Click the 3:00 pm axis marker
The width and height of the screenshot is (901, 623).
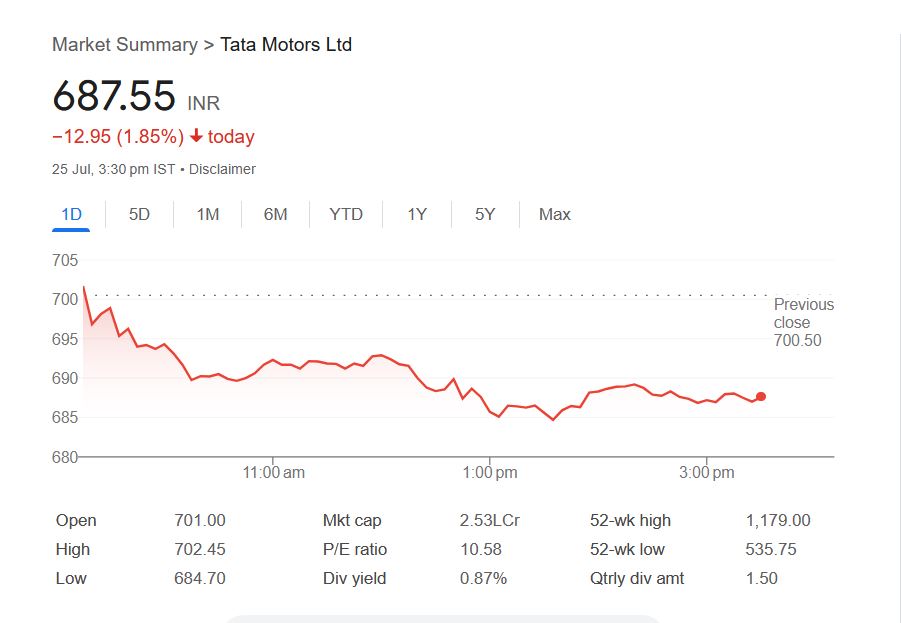(x=707, y=472)
